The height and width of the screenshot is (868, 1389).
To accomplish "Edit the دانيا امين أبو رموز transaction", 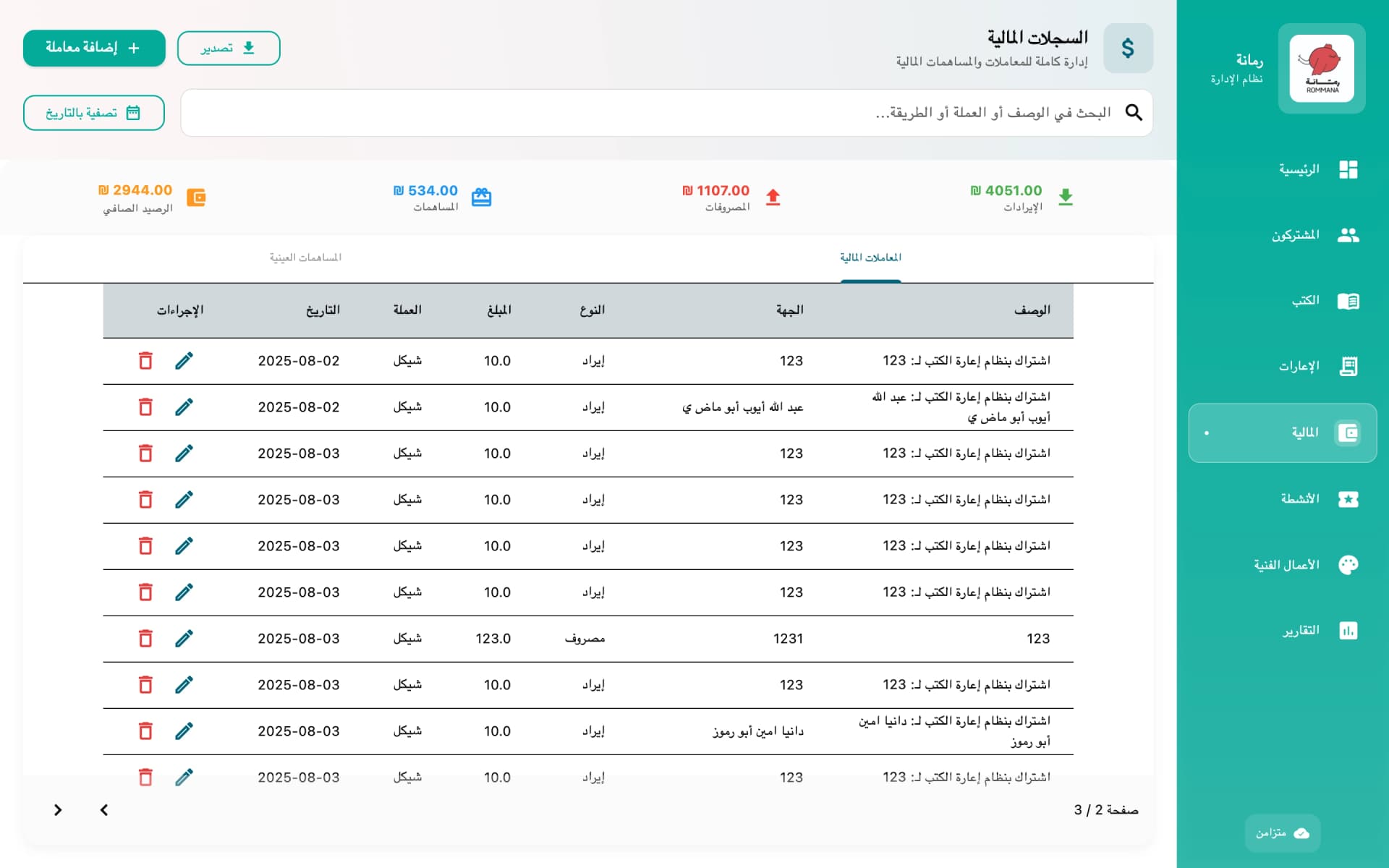I will coord(184,731).
